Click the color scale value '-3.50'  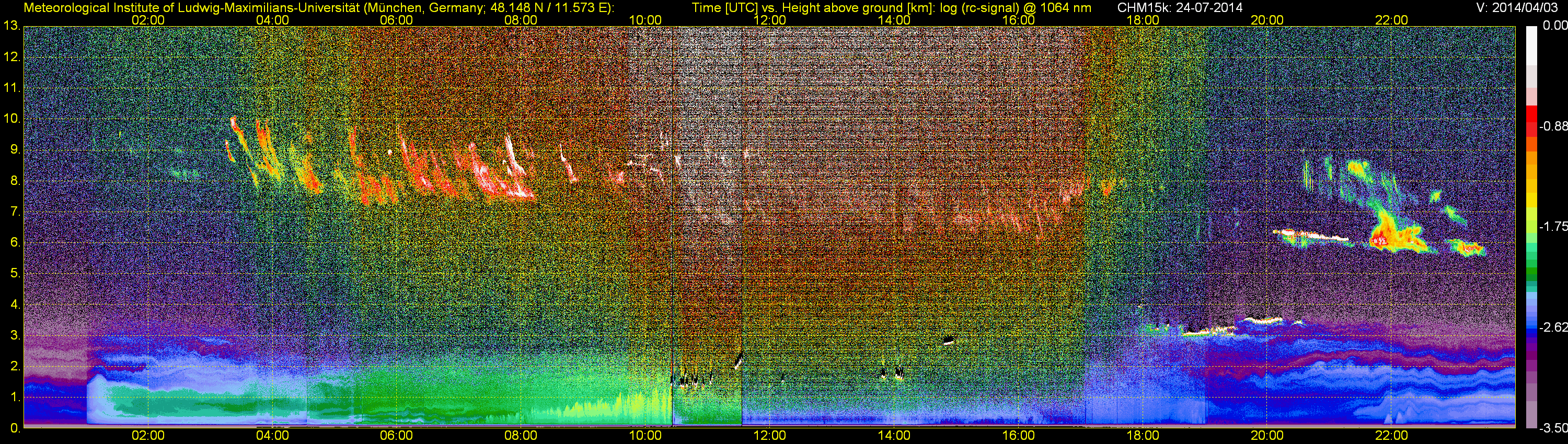(1553, 428)
